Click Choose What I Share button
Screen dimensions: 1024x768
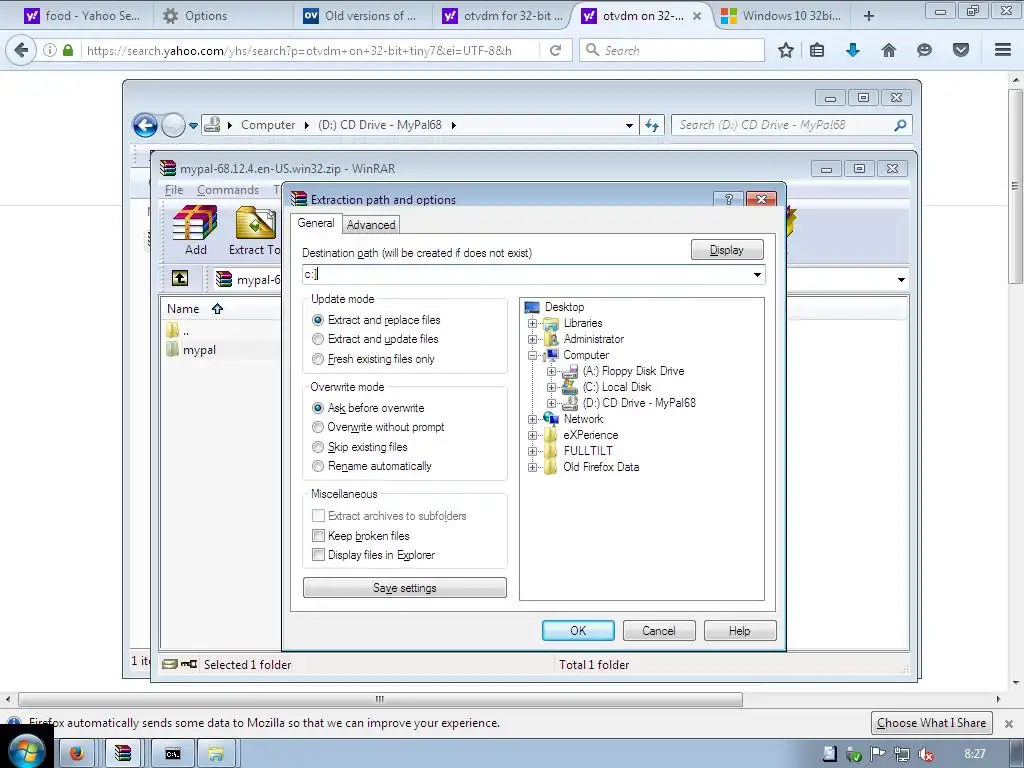coord(931,723)
